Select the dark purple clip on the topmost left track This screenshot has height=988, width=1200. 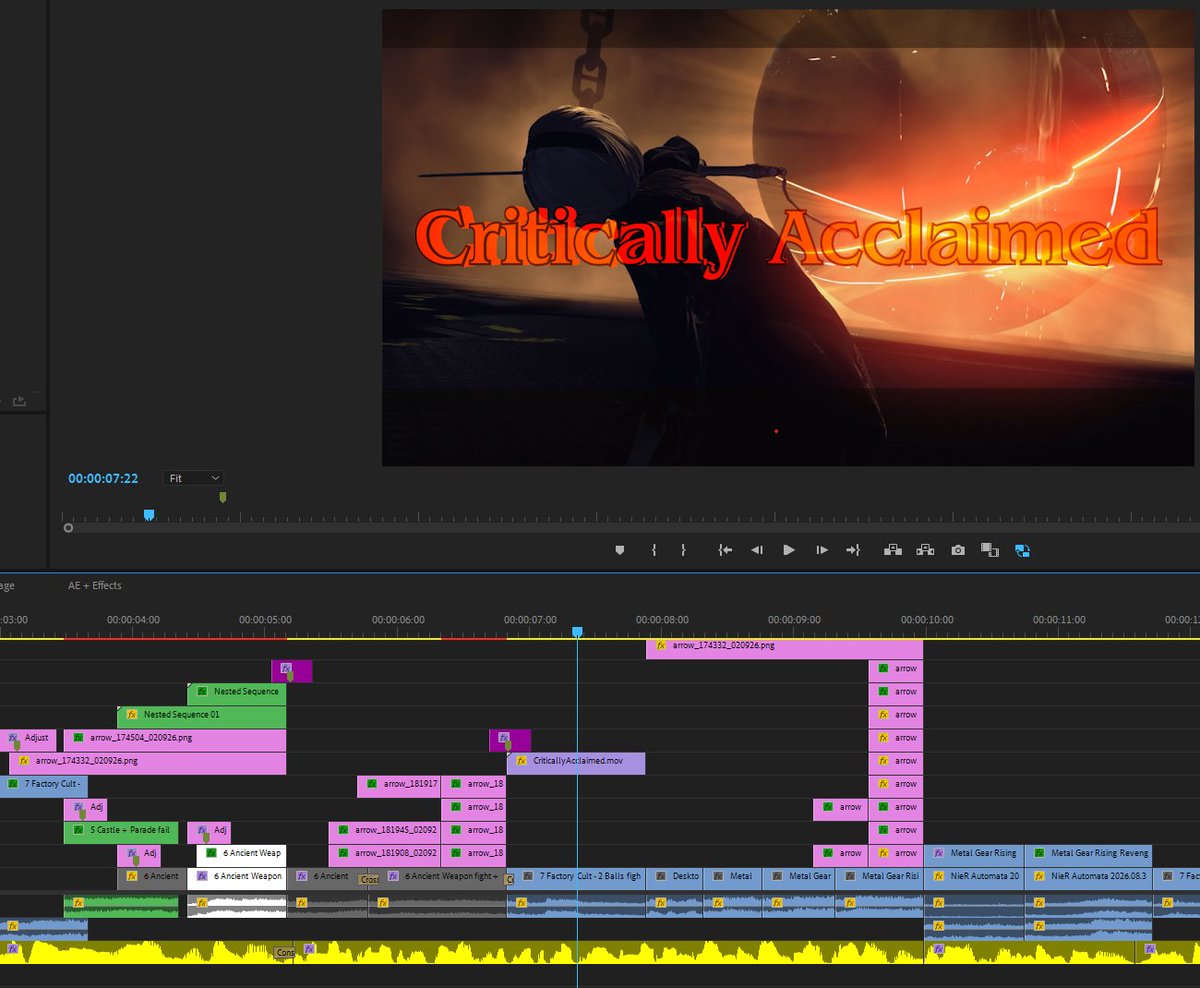[292, 670]
